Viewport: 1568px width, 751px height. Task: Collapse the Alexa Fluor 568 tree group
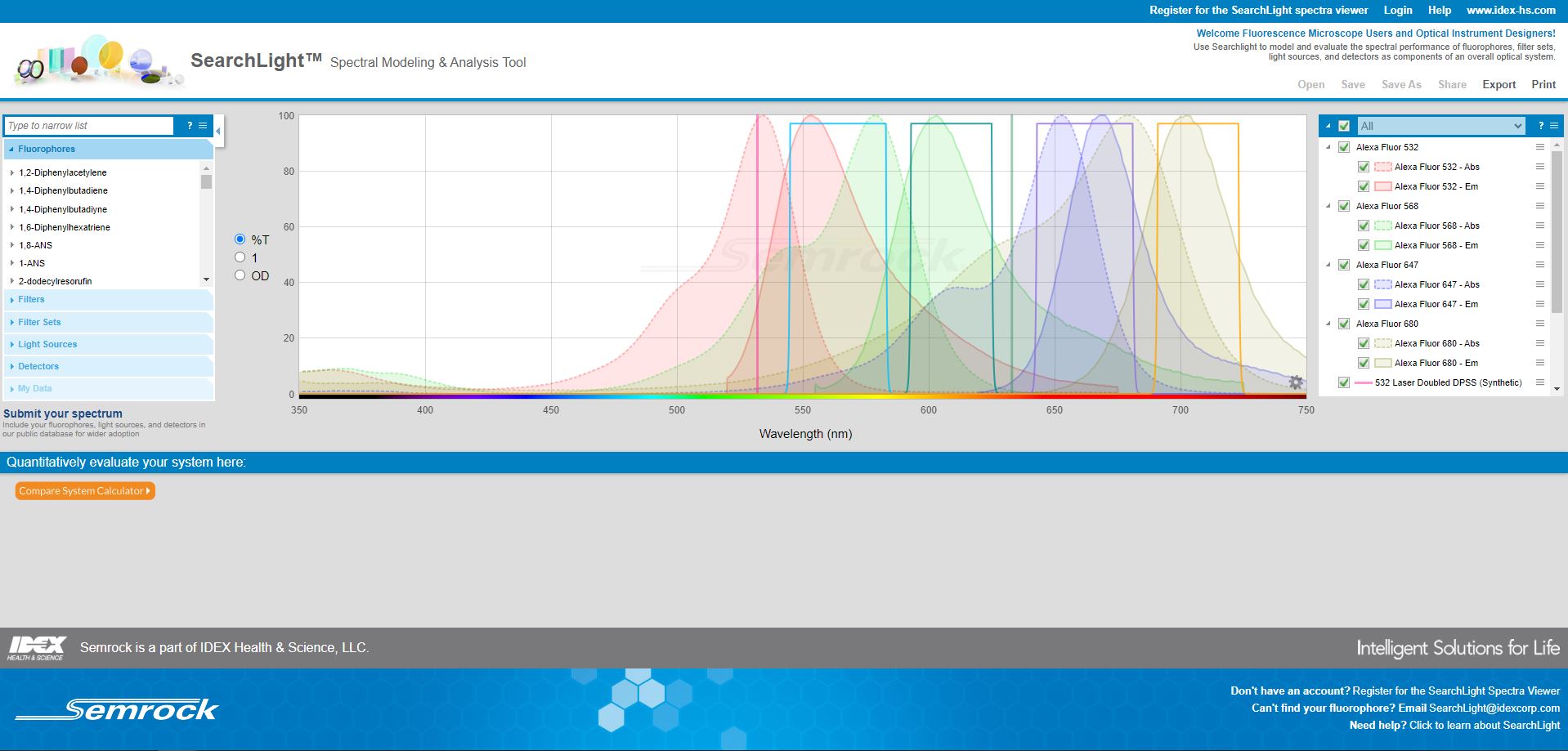coord(1328,206)
